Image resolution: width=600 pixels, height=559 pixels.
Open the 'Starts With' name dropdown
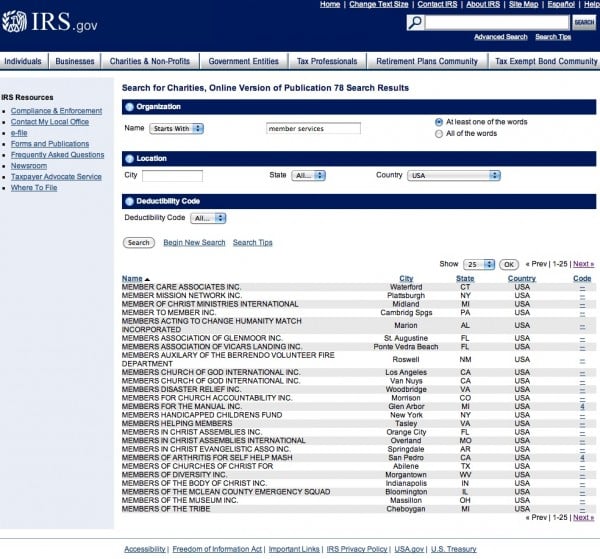177,128
